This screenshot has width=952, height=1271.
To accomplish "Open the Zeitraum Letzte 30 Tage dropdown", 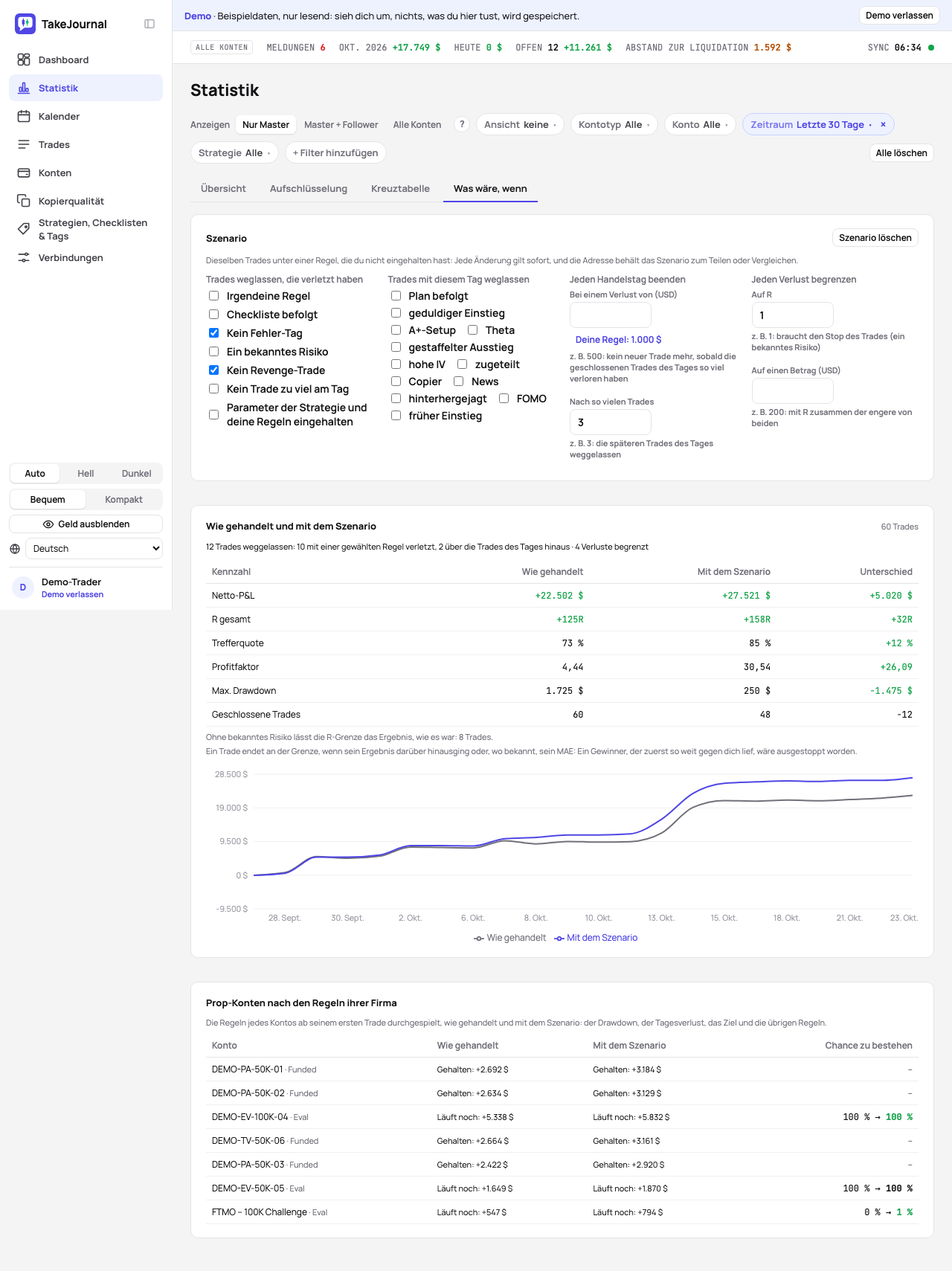I will coord(811,124).
